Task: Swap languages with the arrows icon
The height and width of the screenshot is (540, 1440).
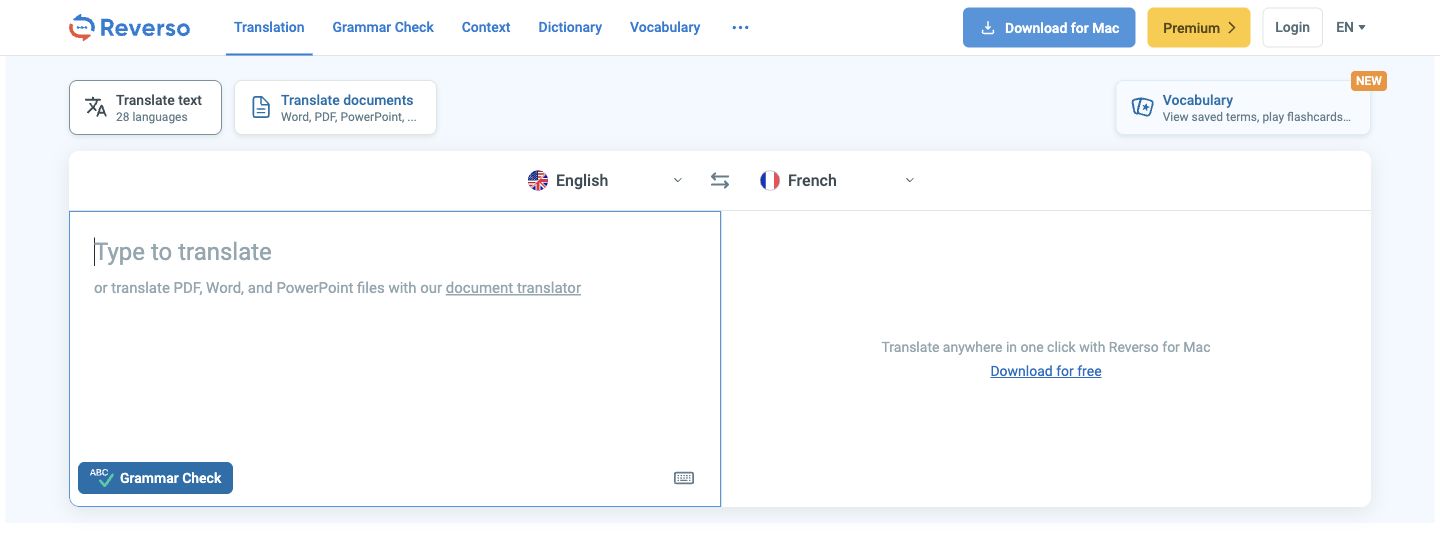Action: pos(720,181)
